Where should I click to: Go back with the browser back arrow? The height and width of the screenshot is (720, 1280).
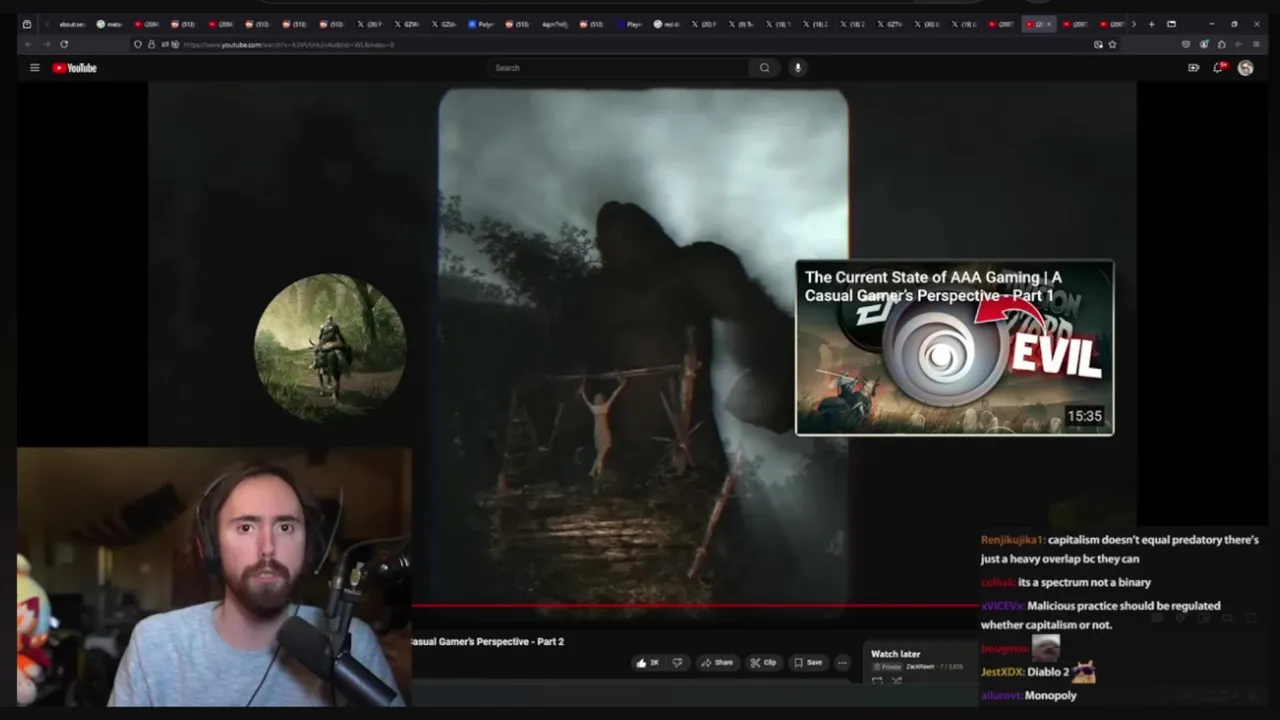(x=28, y=44)
